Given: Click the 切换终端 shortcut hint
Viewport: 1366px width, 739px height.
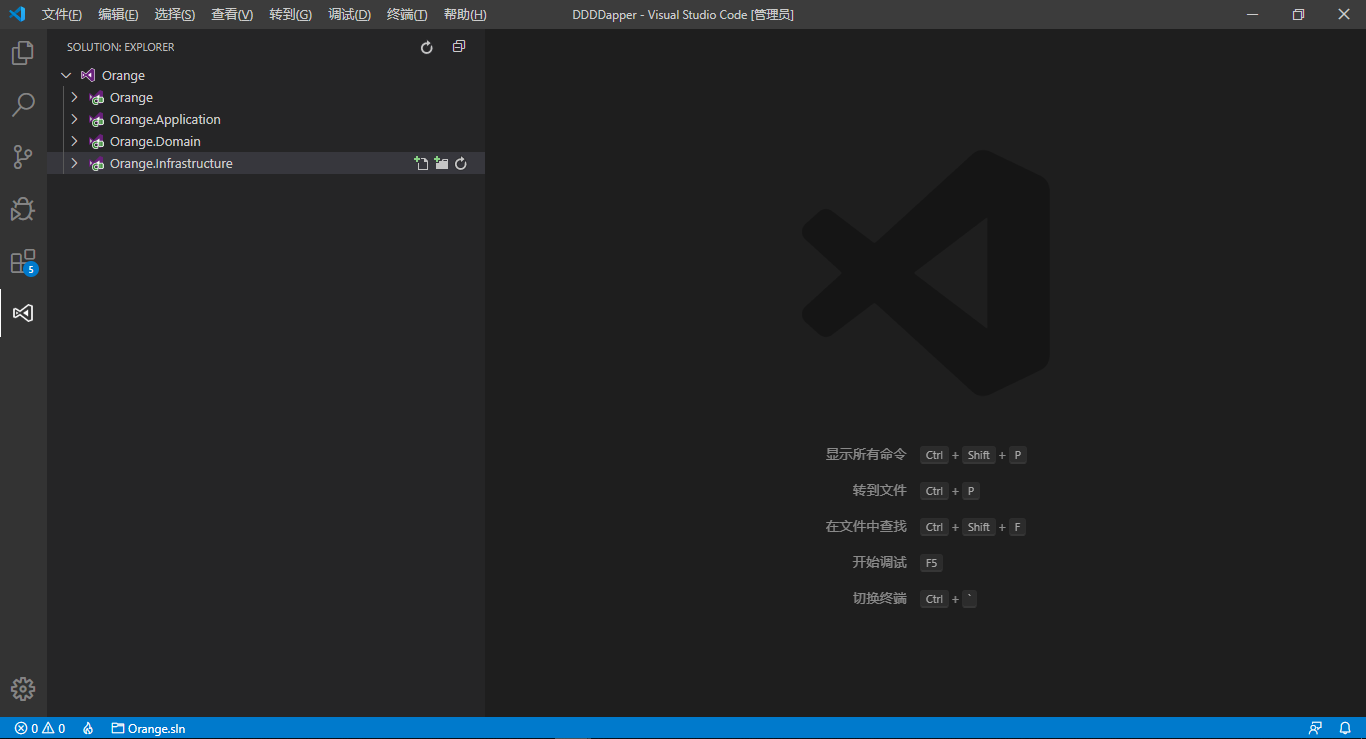Looking at the screenshot, I should [x=879, y=598].
